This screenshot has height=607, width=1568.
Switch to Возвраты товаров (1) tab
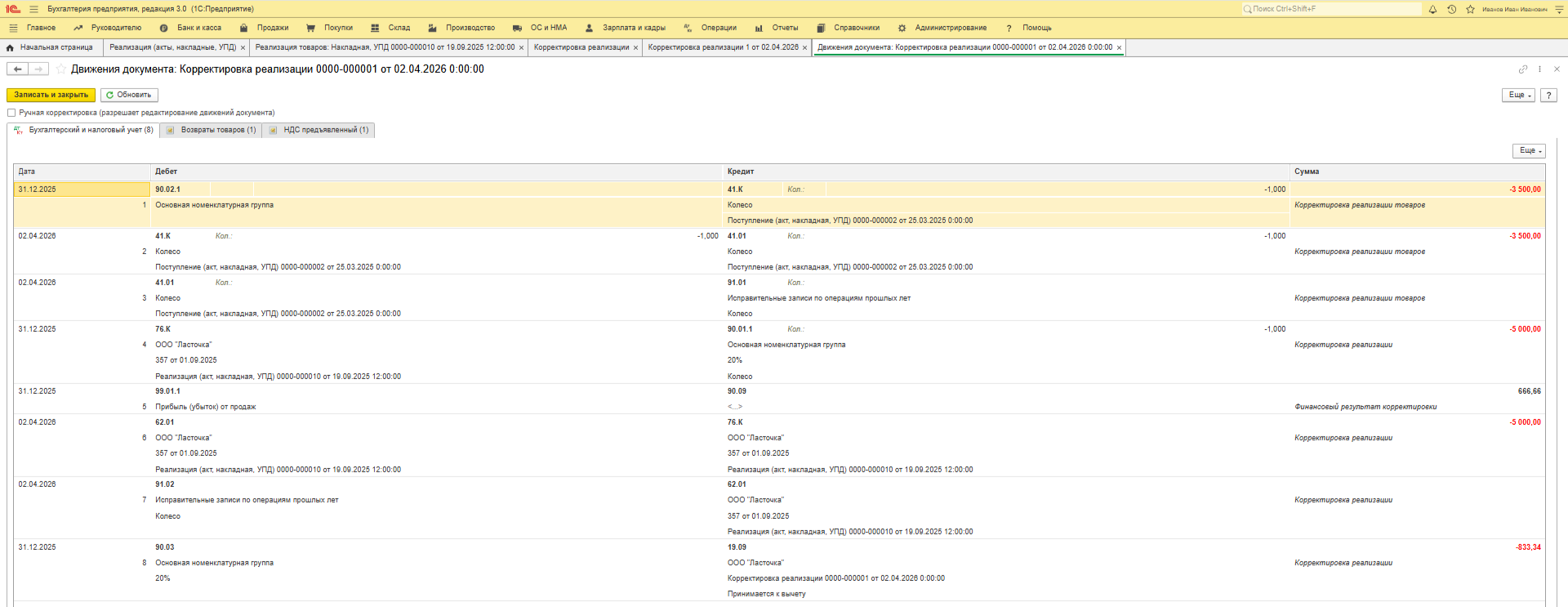tap(212, 130)
